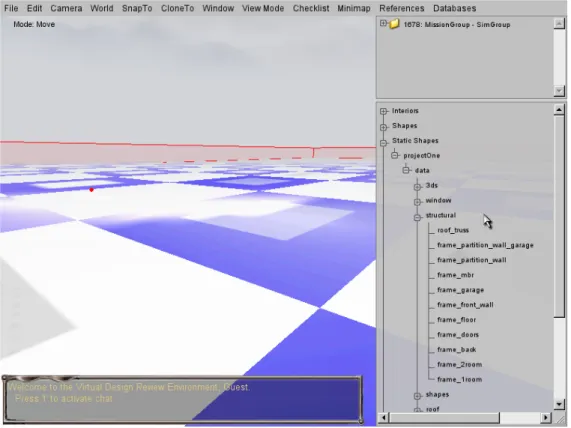Open the References menu
Viewport: 571px width, 428px height.
coord(402,8)
